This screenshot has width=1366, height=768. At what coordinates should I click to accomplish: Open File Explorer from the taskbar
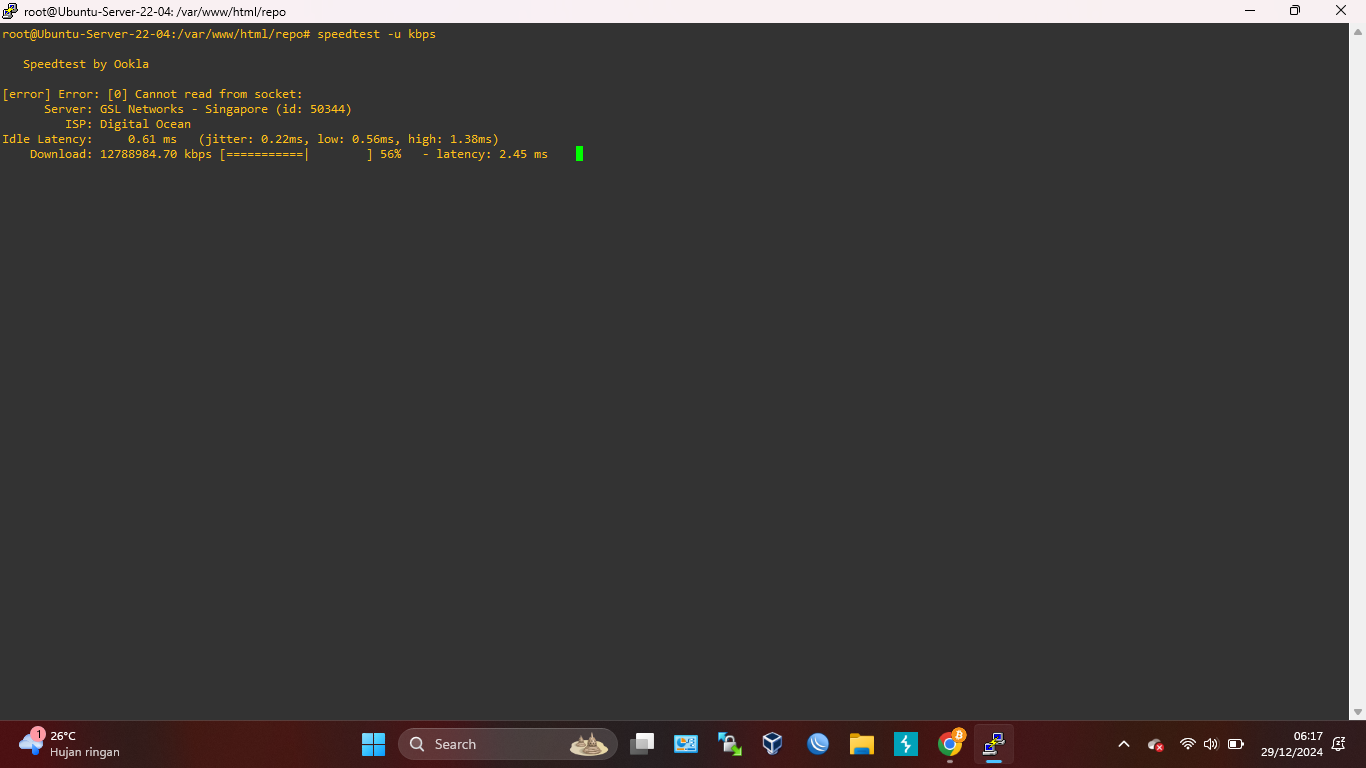tap(862, 744)
